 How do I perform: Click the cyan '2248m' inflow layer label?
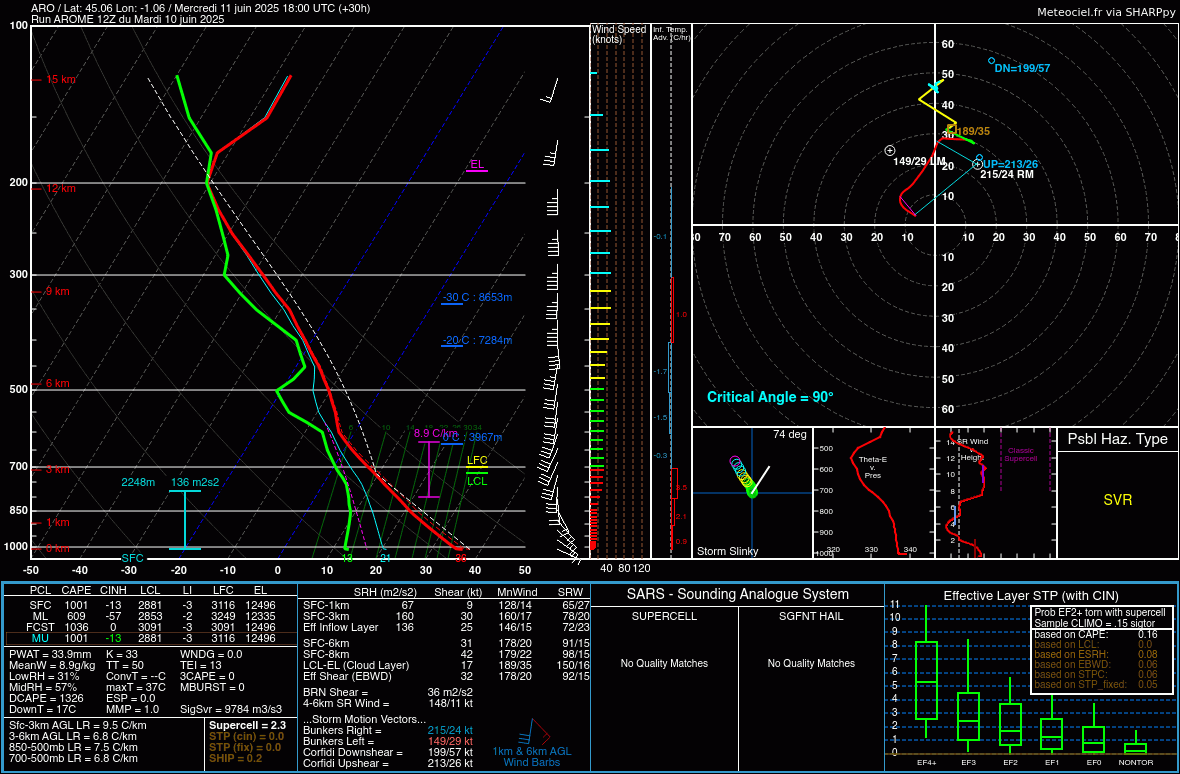click(138, 482)
